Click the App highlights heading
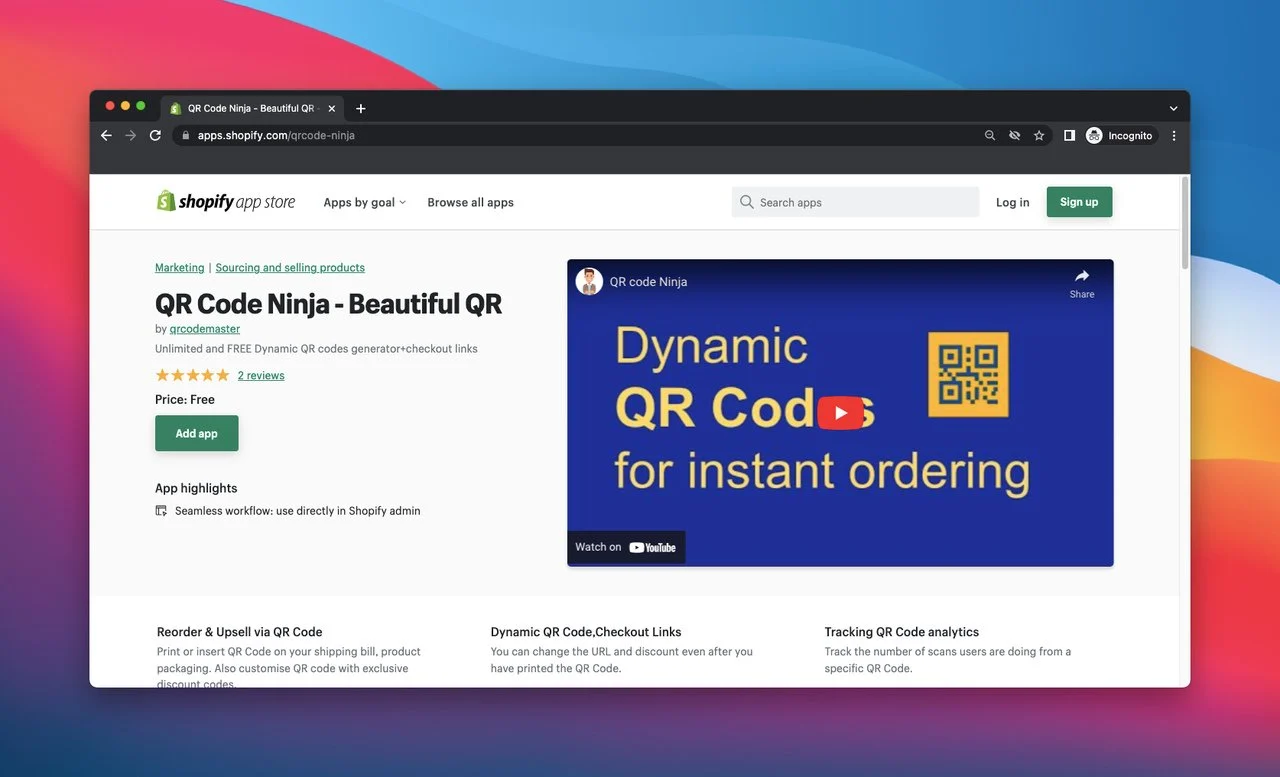1280x777 pixels. pyautogui.click(x=196, y=488)
